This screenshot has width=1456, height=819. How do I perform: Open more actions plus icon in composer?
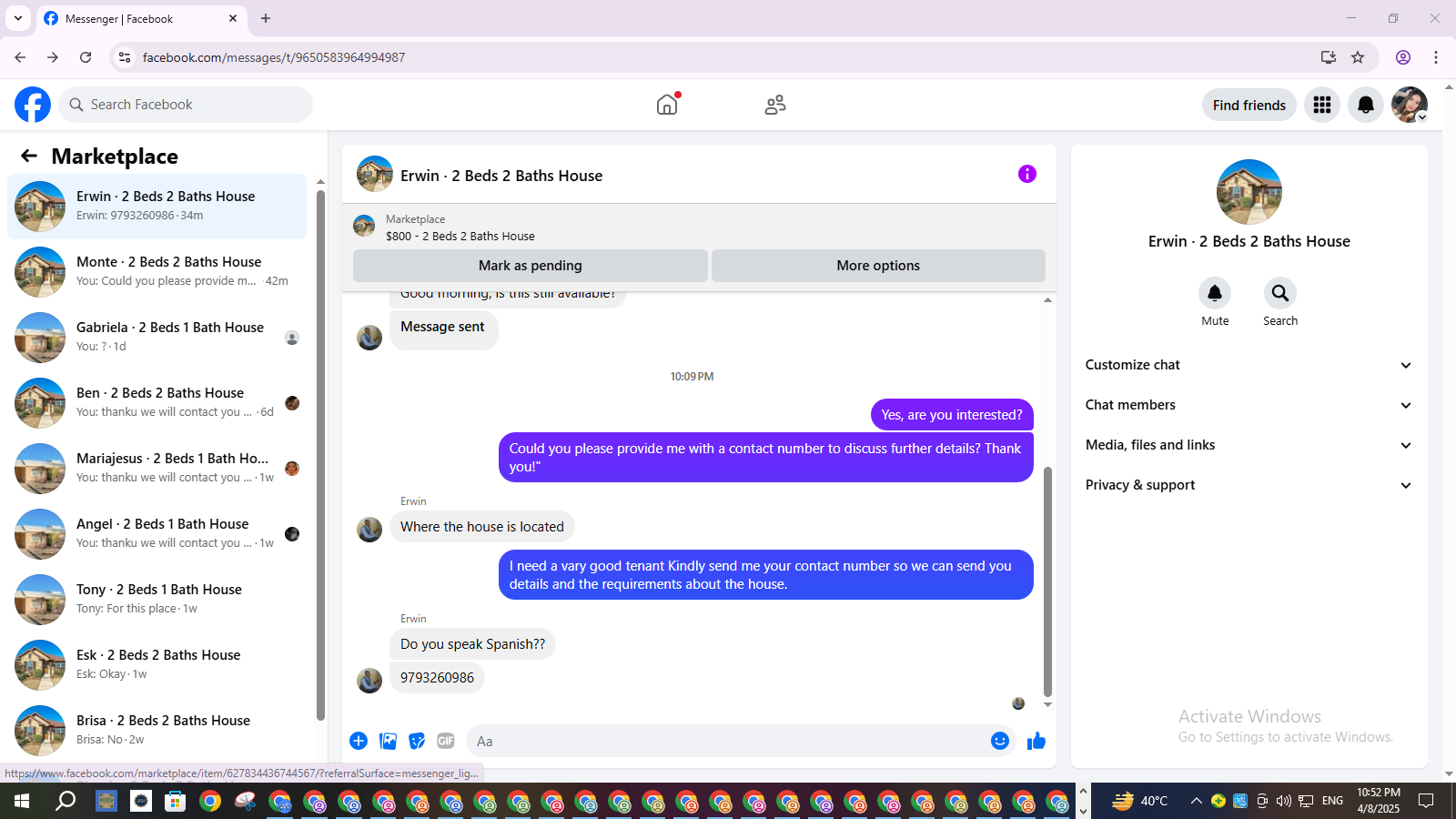click(359, 741)
